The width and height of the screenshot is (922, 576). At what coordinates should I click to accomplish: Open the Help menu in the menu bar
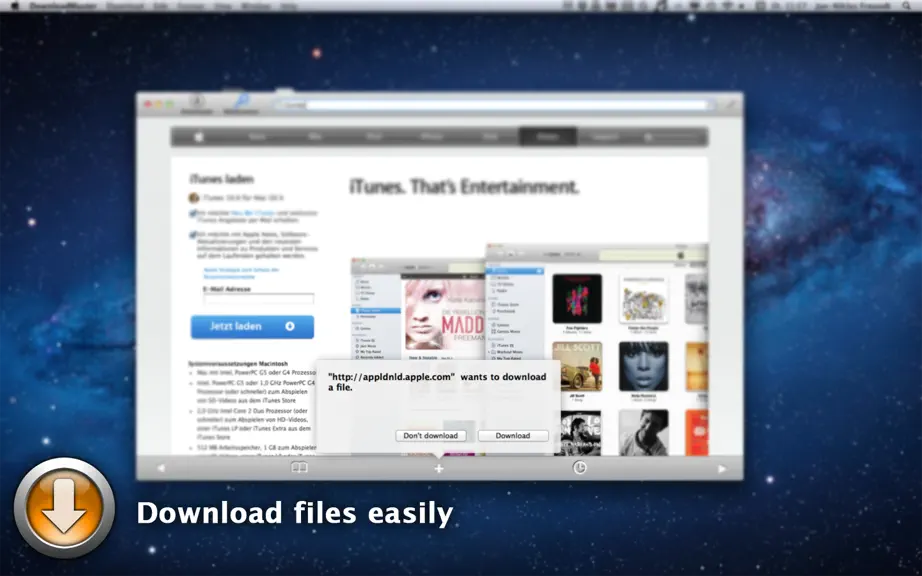[289, 6]
